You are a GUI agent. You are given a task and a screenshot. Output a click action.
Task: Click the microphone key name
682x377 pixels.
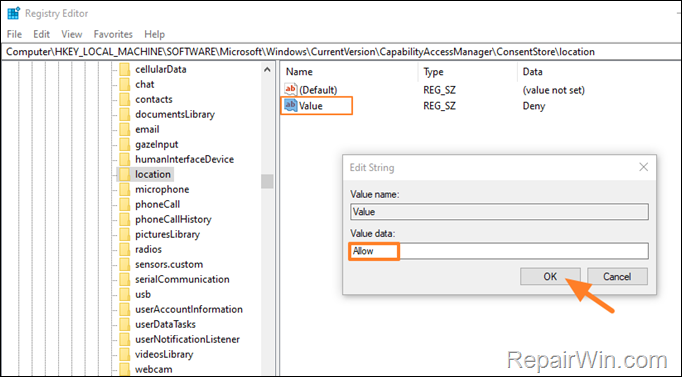(x=162, y=190)
